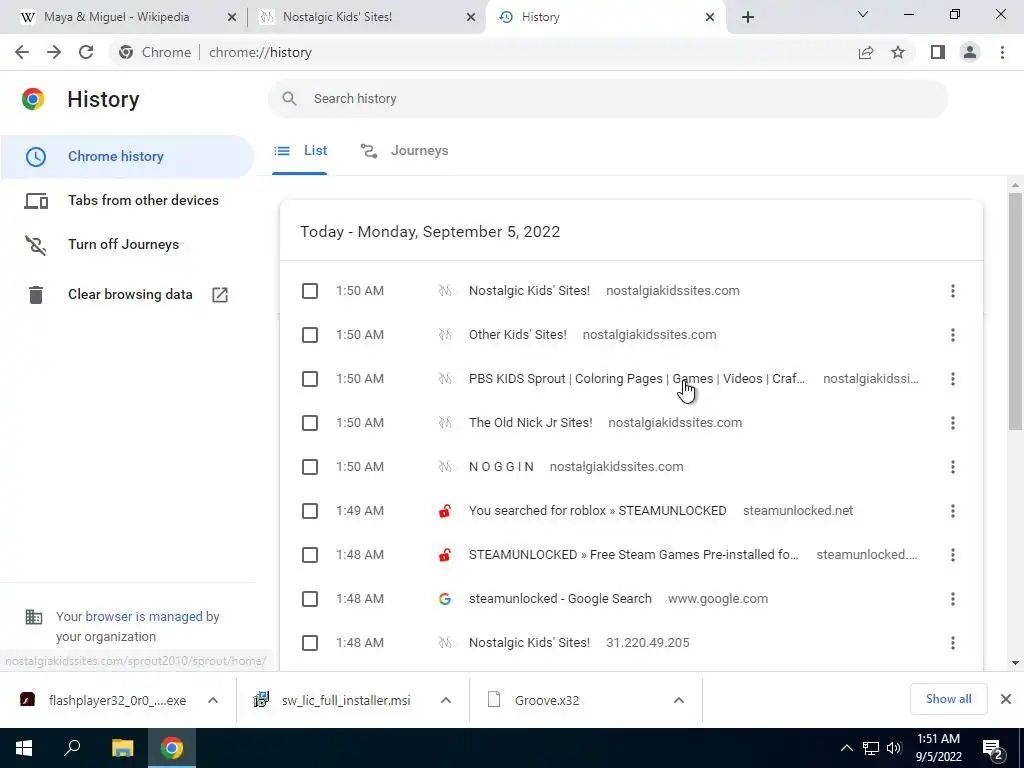The height and width of the screenshot is (768, 1024).
Task: Click the external-link icon beside Clear browsing data
Action: pos(220,295)
